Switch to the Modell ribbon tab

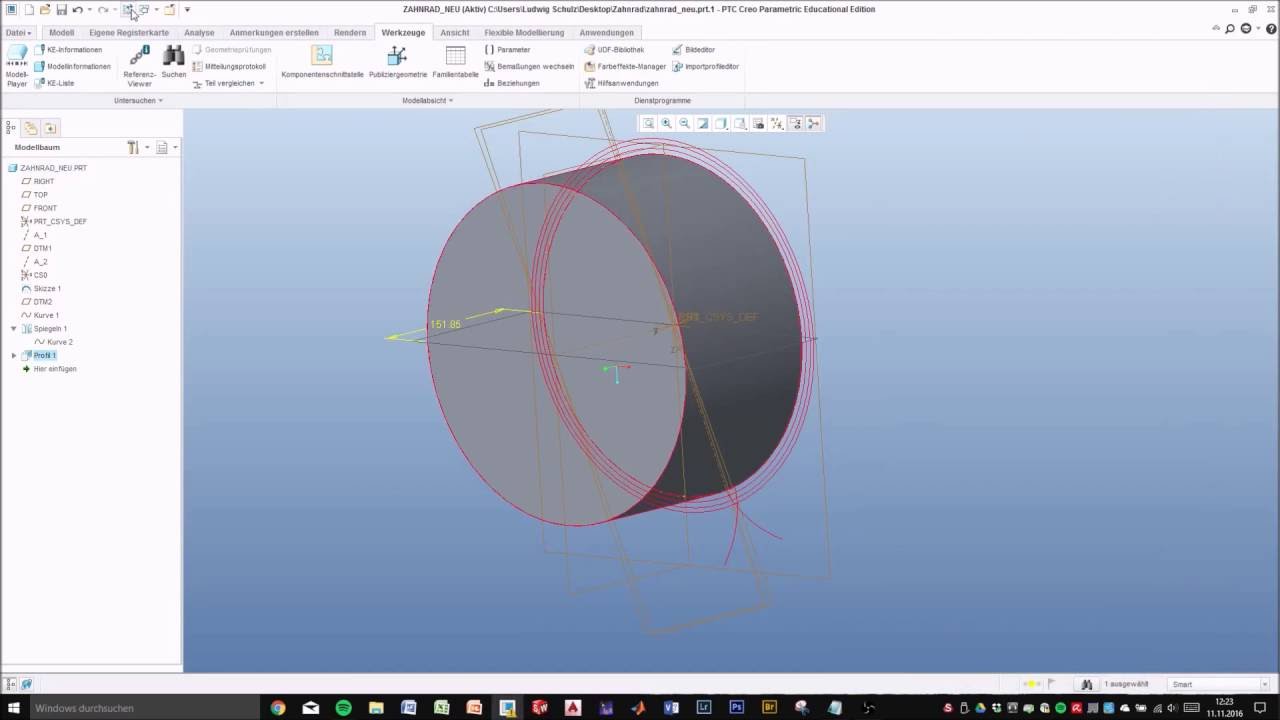62,32
